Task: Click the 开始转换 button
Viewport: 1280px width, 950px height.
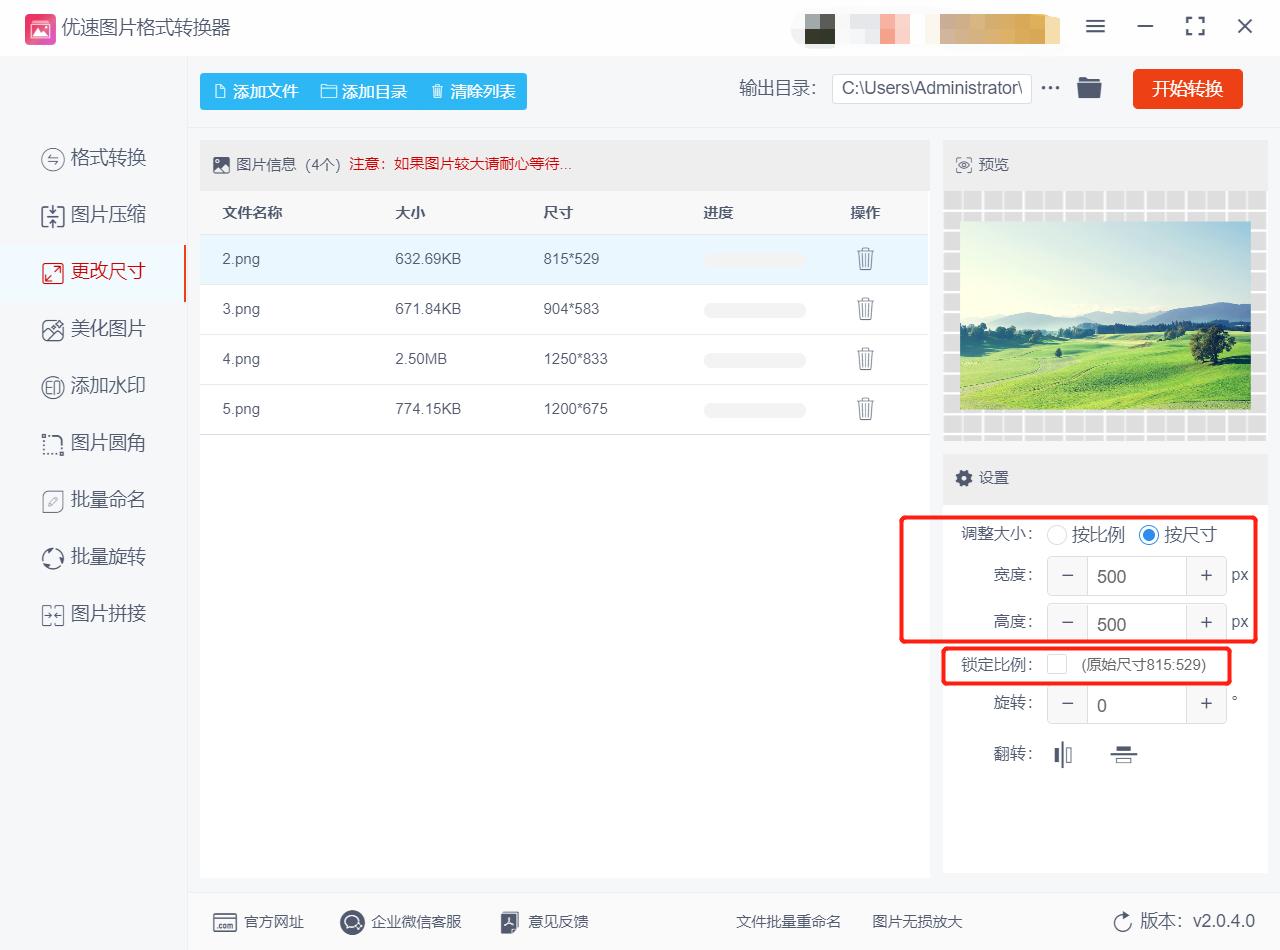Action: coord(1187,88)
